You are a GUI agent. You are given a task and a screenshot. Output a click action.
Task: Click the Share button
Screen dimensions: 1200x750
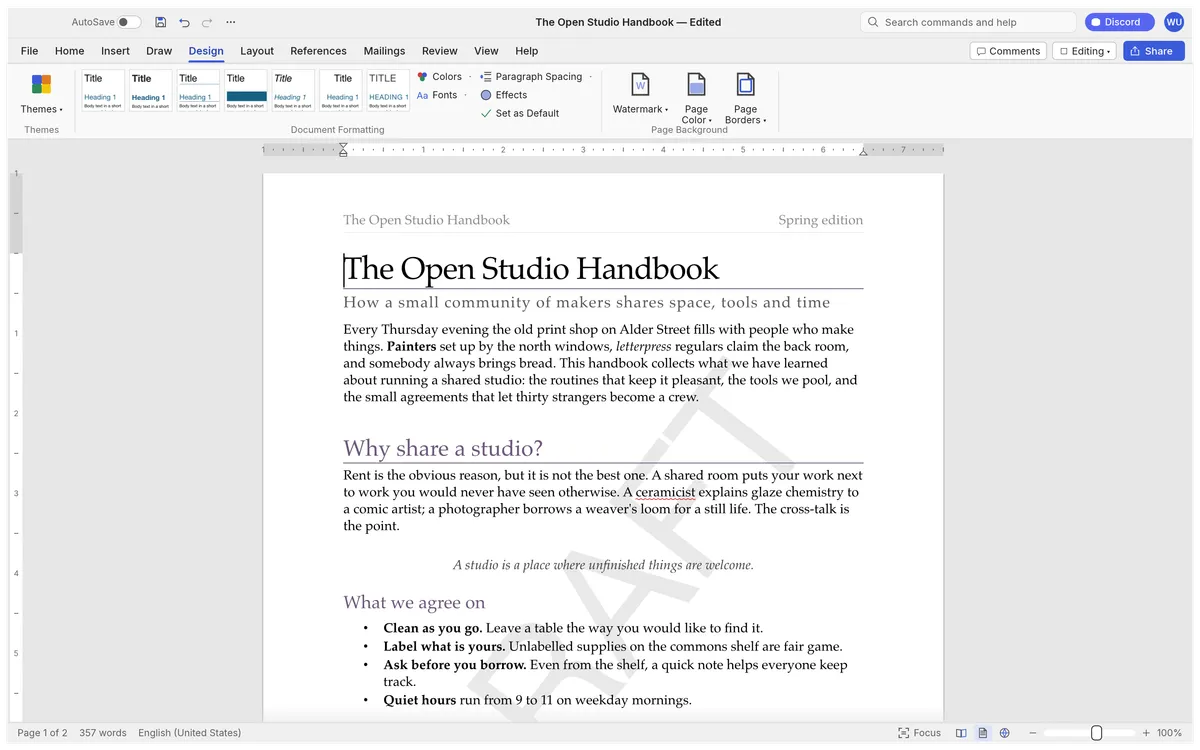[x=1153, y=51]
